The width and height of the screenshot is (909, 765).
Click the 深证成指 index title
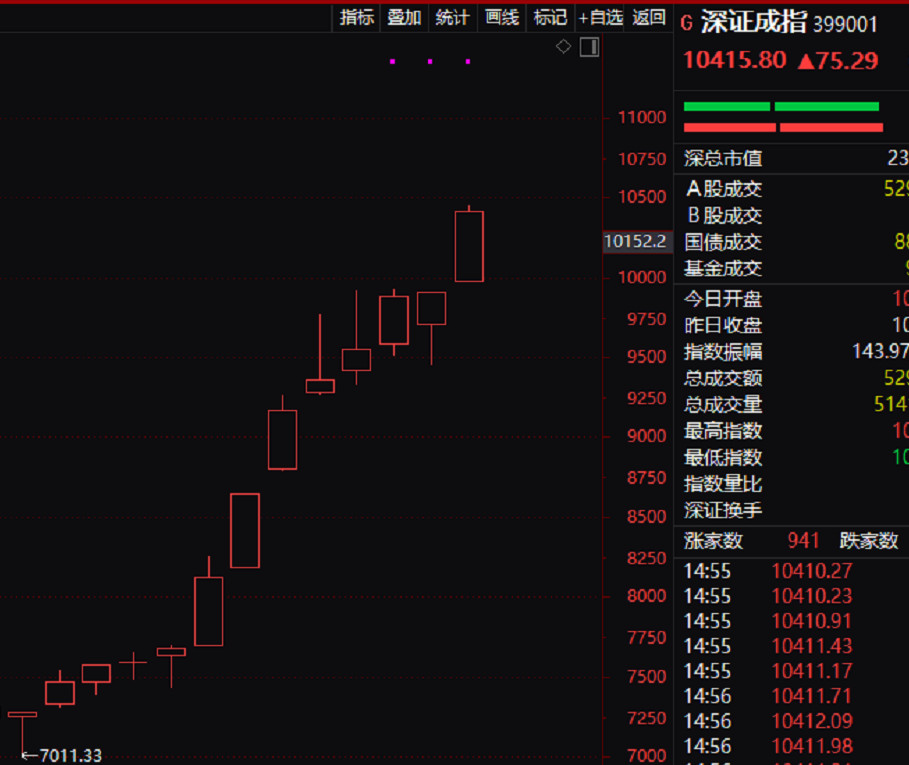(753, 23)
